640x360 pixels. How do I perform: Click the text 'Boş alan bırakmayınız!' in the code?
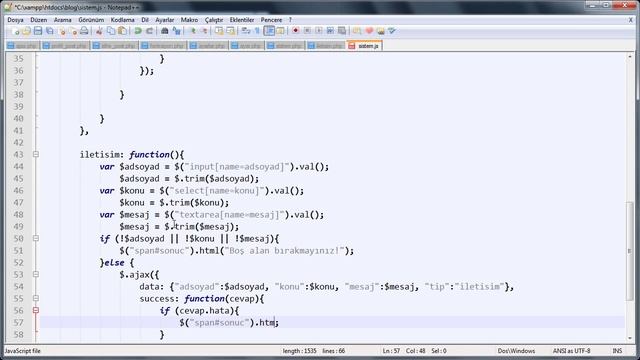pyautogui.click(x=284, y=251)
